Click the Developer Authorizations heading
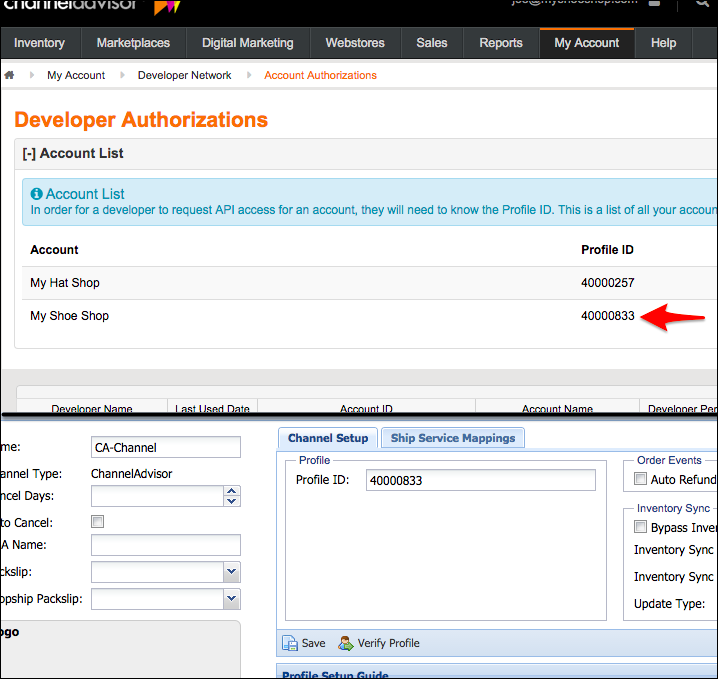 point(141,120)
